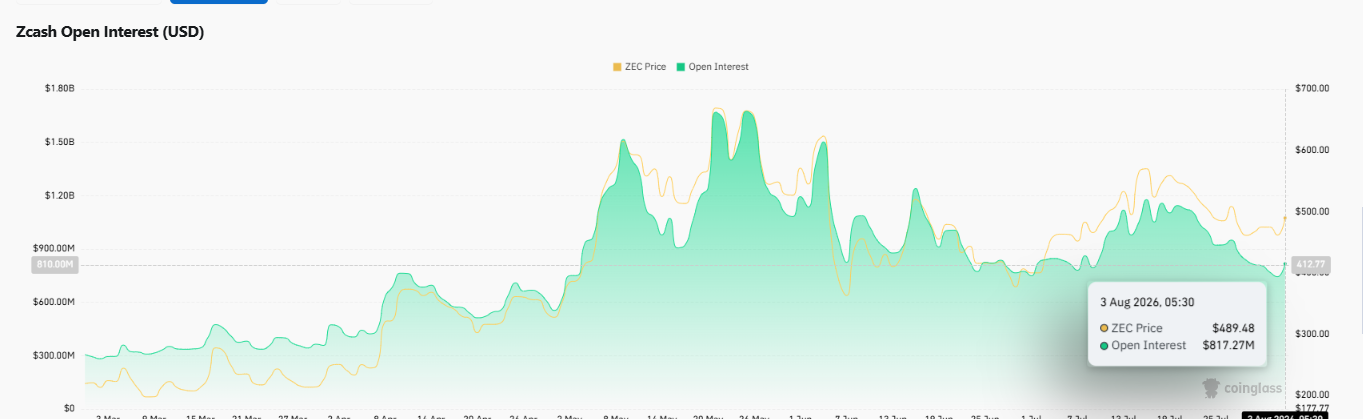The image size is (1363, 419).
Task: Click the $900.00M left axis label
Action: pyautogui.click(x=56, y=248)
